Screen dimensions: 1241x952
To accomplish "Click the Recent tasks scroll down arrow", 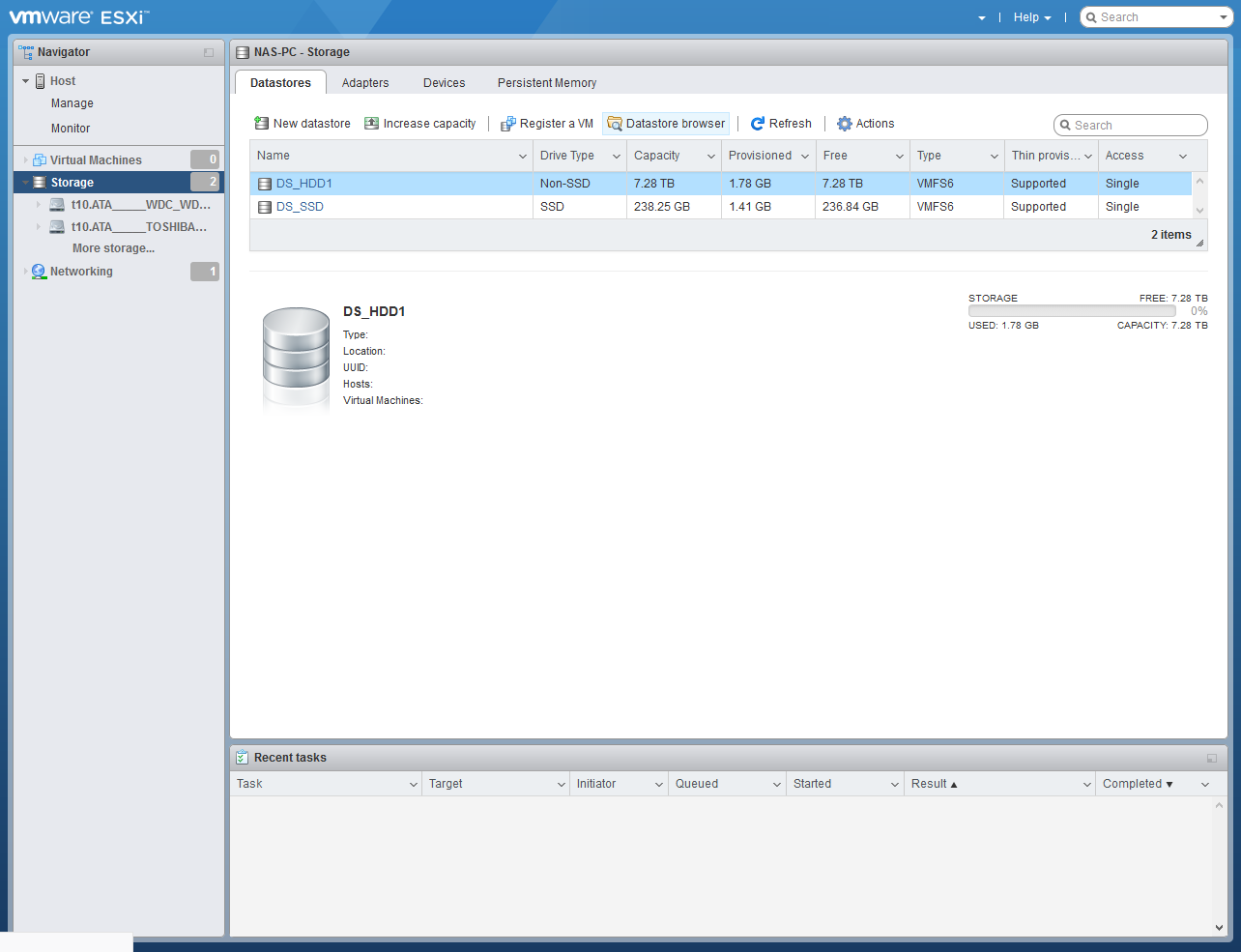I will pyautogui.click(x=1219, y=928).
